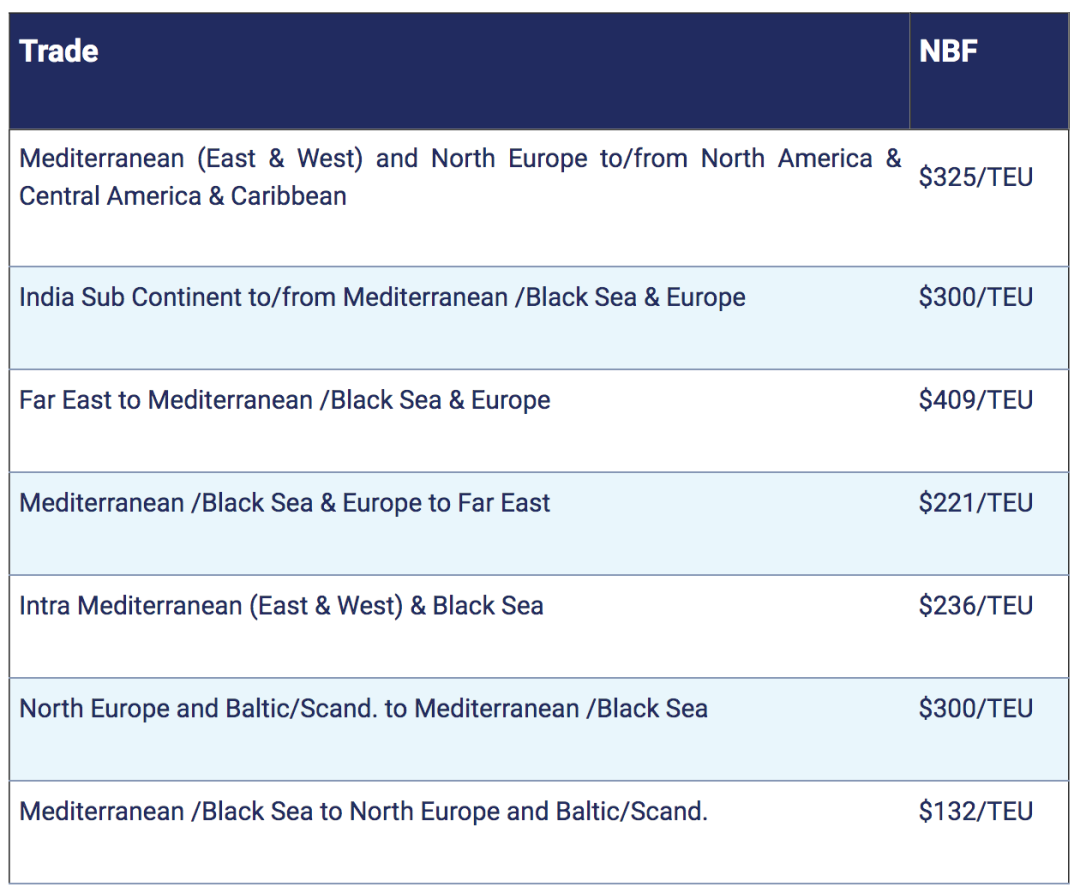
Task: Click the $236/TEU rate cell
Action: click(975, 606)
